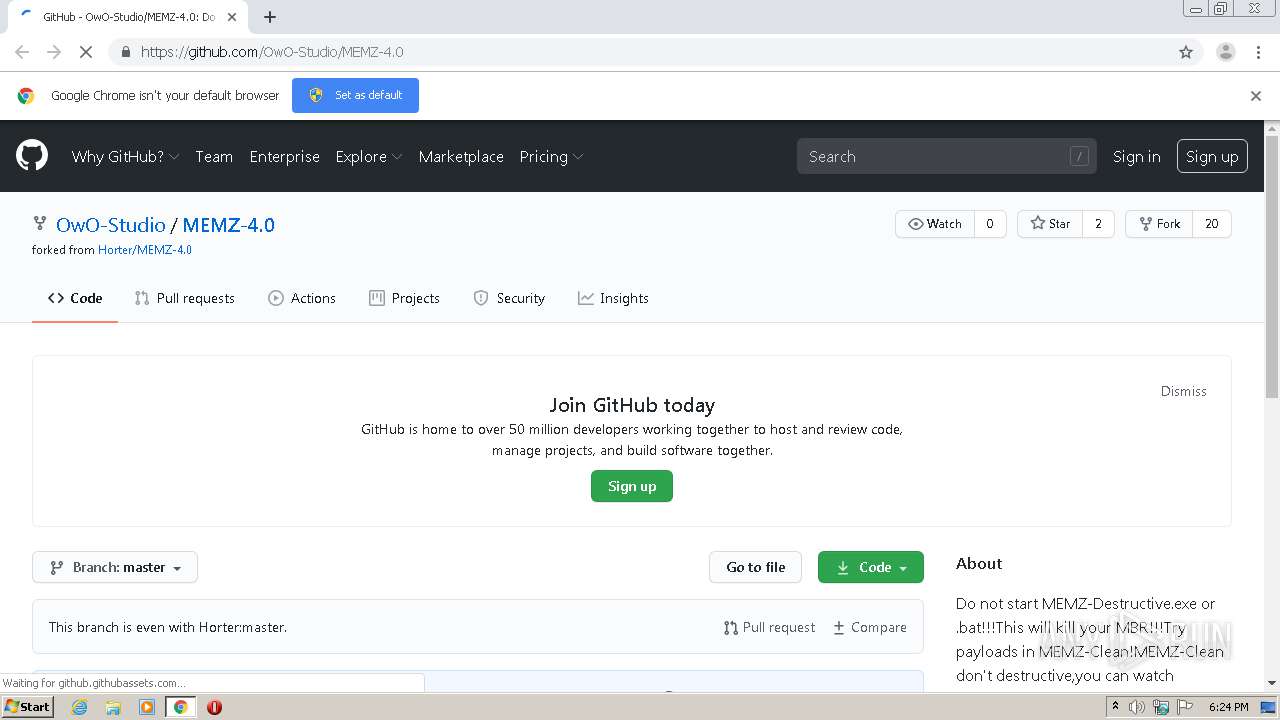This screenshot has height=720, width=1280.
Task: Show hidden system tray icons
Action: 1115,707
